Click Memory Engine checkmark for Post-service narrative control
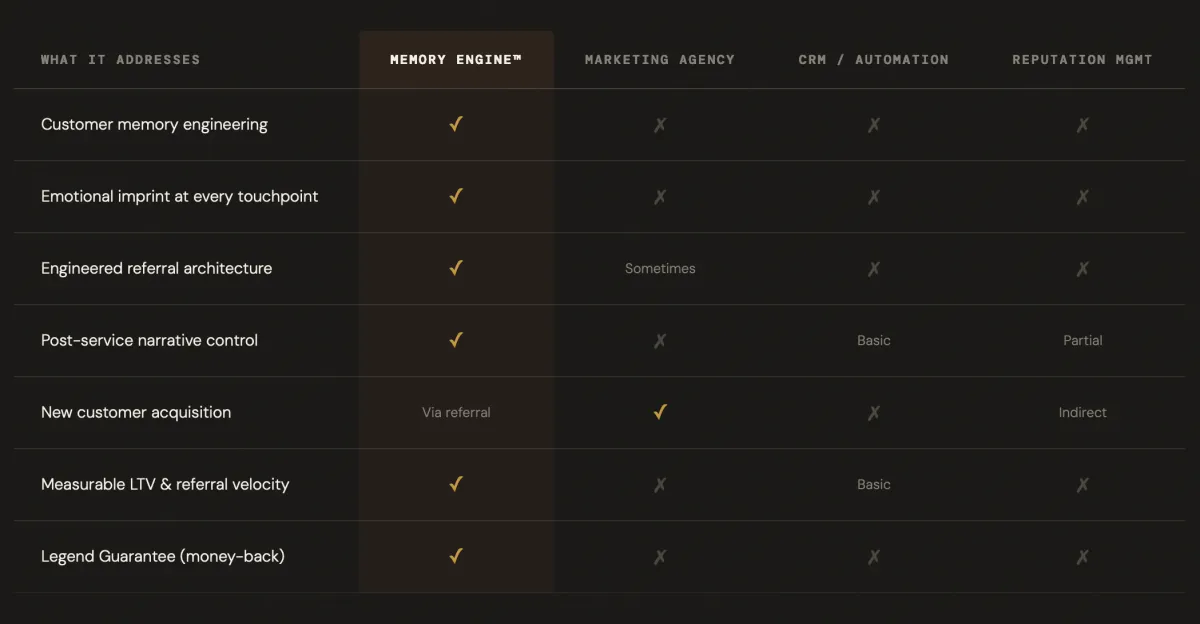 pos(456,341)
